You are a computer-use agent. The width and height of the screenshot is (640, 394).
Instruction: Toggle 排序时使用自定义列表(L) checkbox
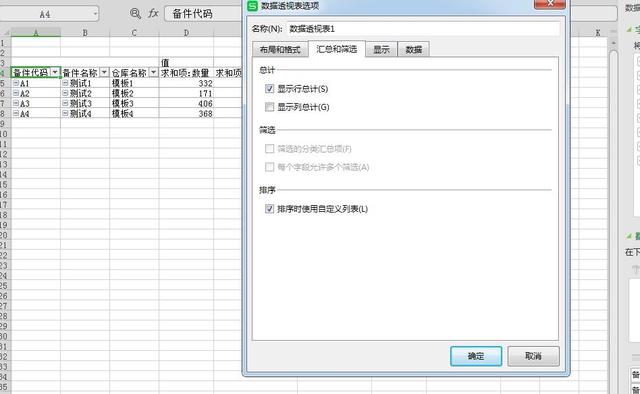pyautogui.click(x=269, y=209)
